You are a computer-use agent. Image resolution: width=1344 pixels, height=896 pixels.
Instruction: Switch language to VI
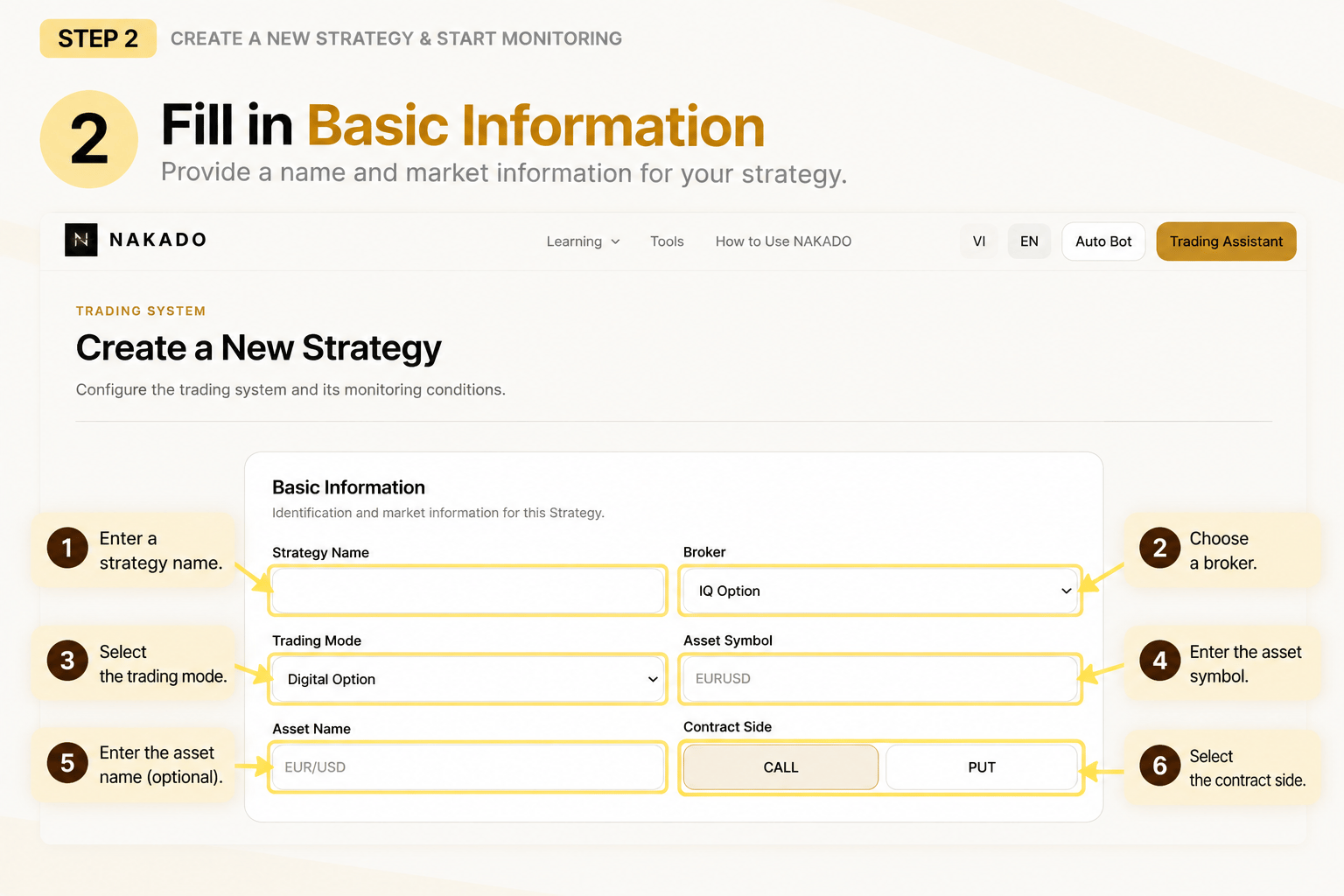[x=979, y=241]
